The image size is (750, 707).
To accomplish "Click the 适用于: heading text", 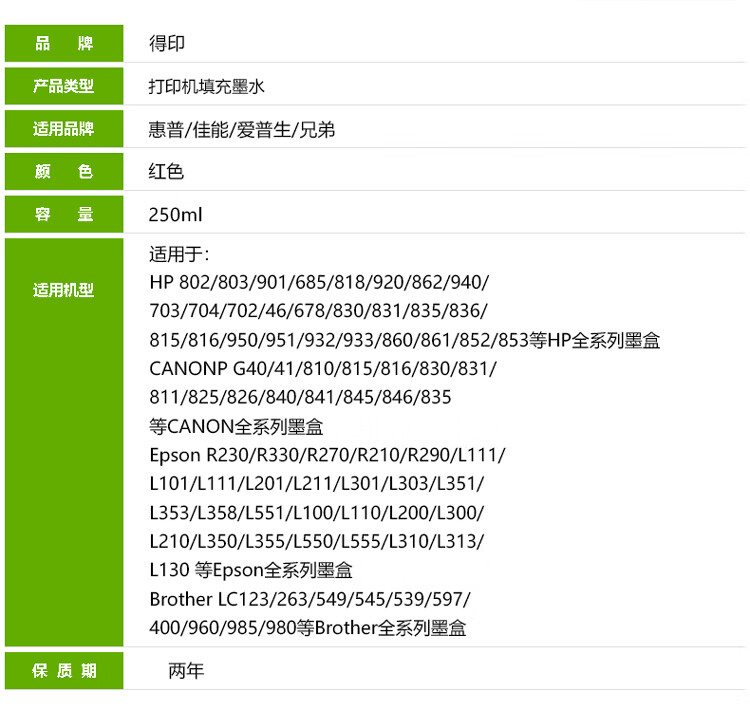I will 179,254.
